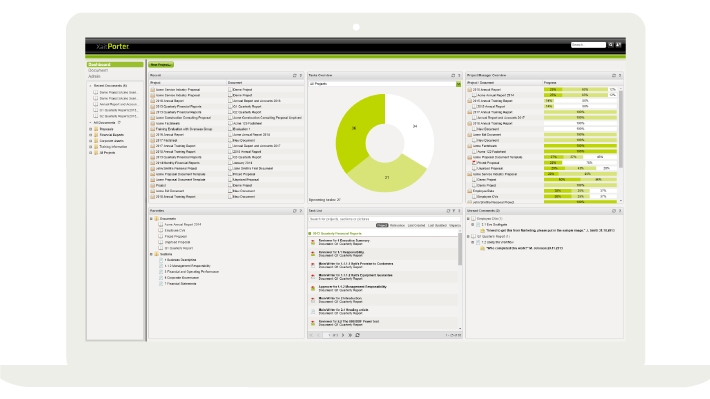This screenshot has height=399, width=710.
Task: Open help for Unread Comments panel
Action: [620, 211]
